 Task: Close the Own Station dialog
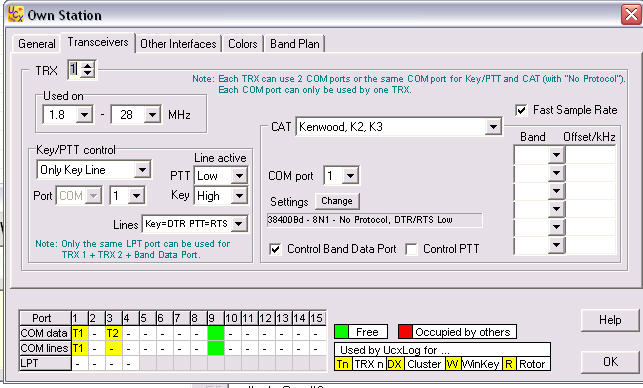coord(631,15)
